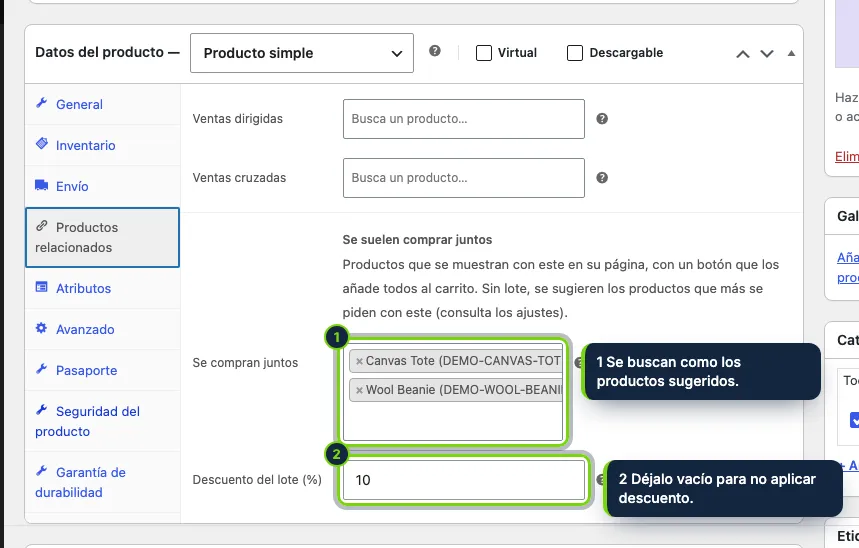This screenshot has height=548, width=859.
Task: Click the wrench icon beside Pasaporte
Action: 42,369
